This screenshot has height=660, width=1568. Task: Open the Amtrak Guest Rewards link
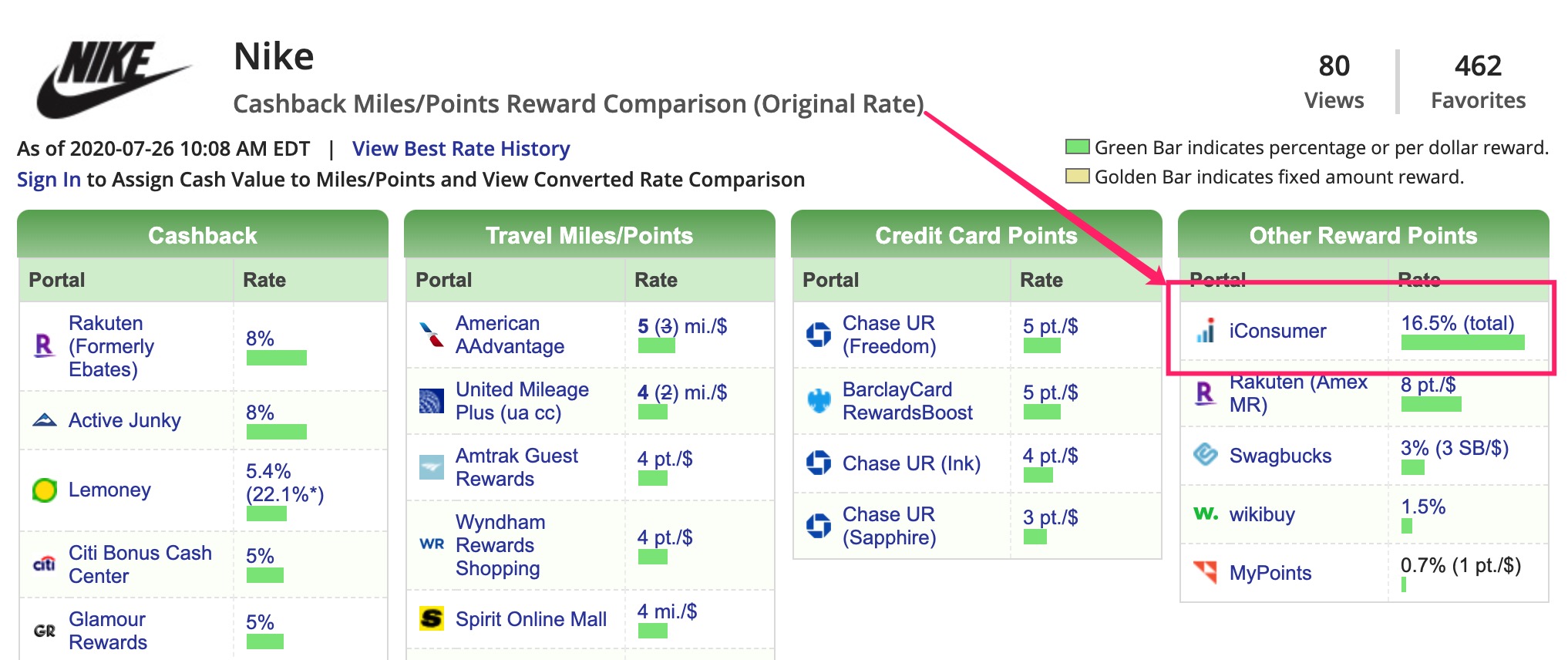tap(516, 467)
